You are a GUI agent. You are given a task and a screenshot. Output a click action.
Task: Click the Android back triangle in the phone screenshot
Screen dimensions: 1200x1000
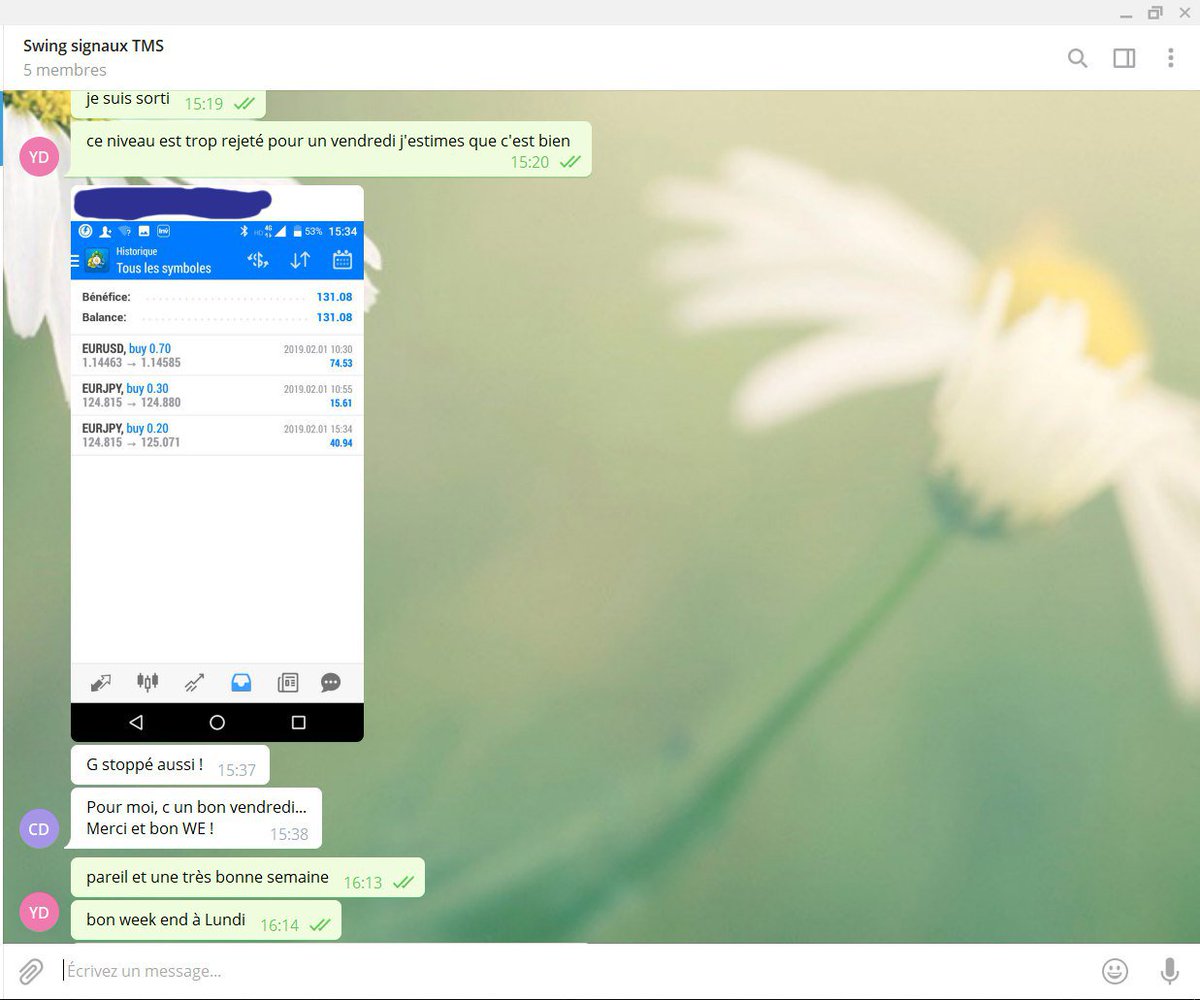[136, 722]
